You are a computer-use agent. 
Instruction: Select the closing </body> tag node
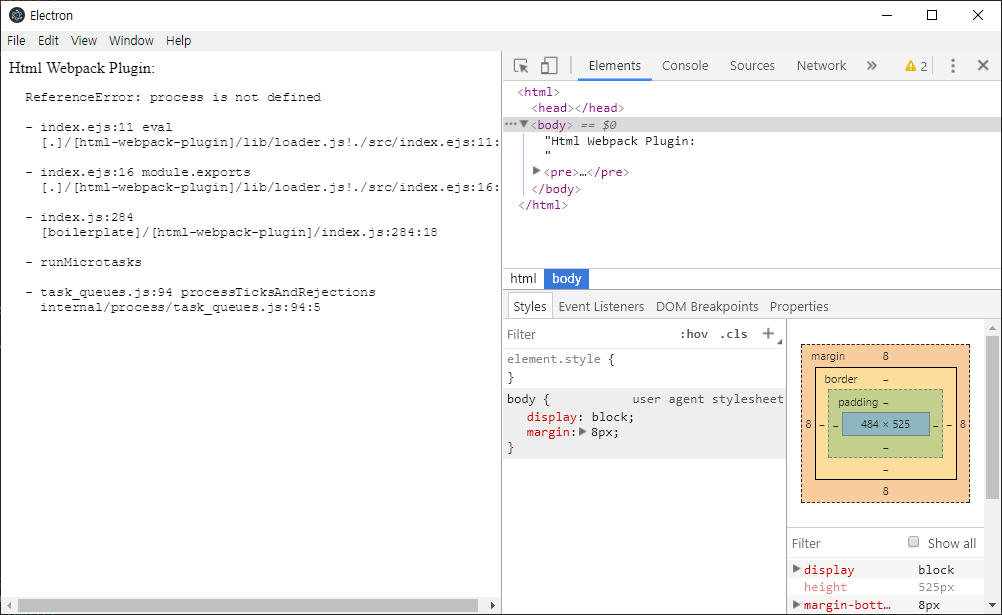[556, 189]
